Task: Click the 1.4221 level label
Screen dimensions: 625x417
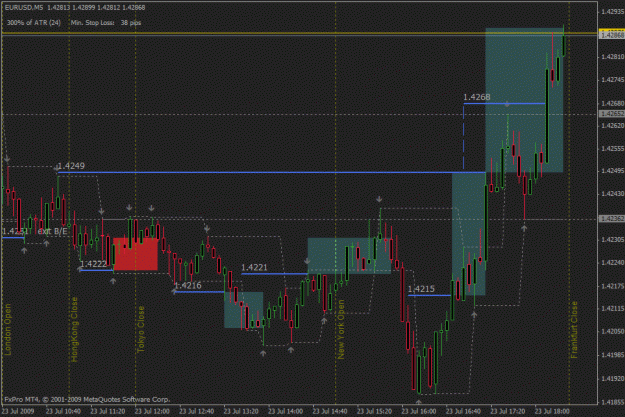Action: [254, 268]
